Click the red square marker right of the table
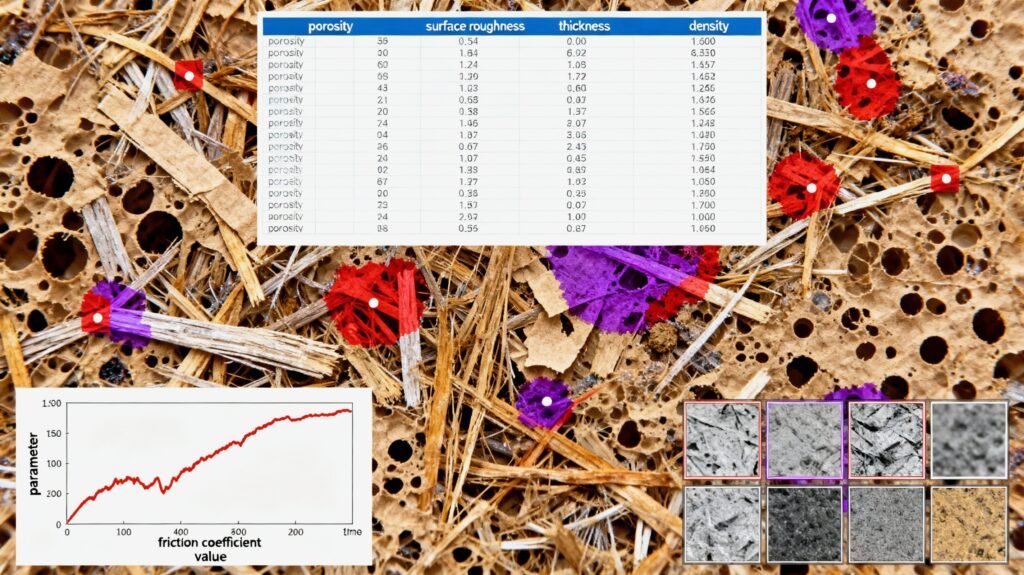 pos(944,178)
